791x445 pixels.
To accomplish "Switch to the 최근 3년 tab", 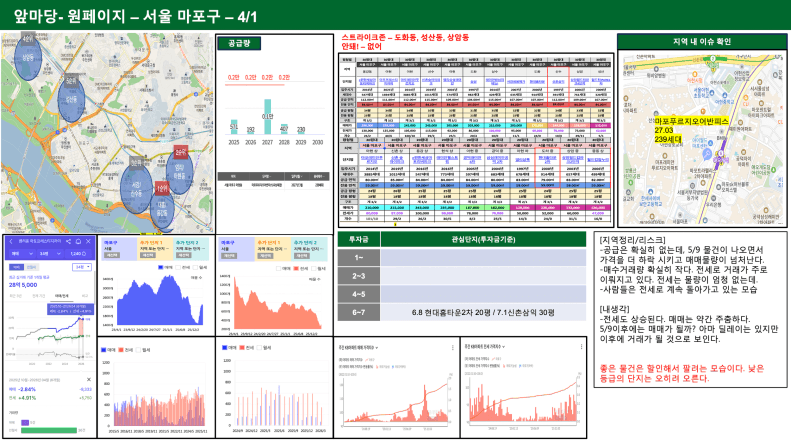I will (14, 296).
